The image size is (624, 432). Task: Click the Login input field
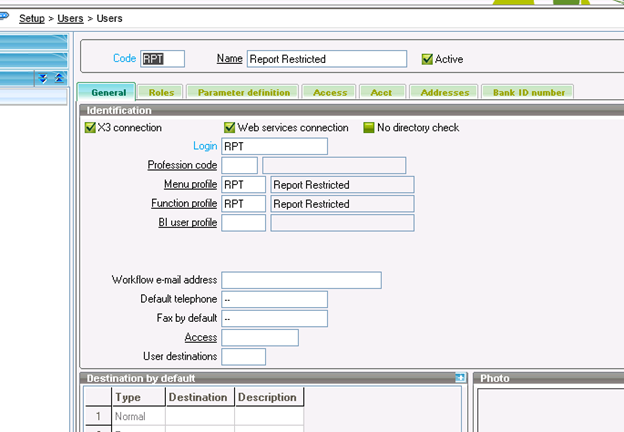pyautogui.click(x=274, y=147)
